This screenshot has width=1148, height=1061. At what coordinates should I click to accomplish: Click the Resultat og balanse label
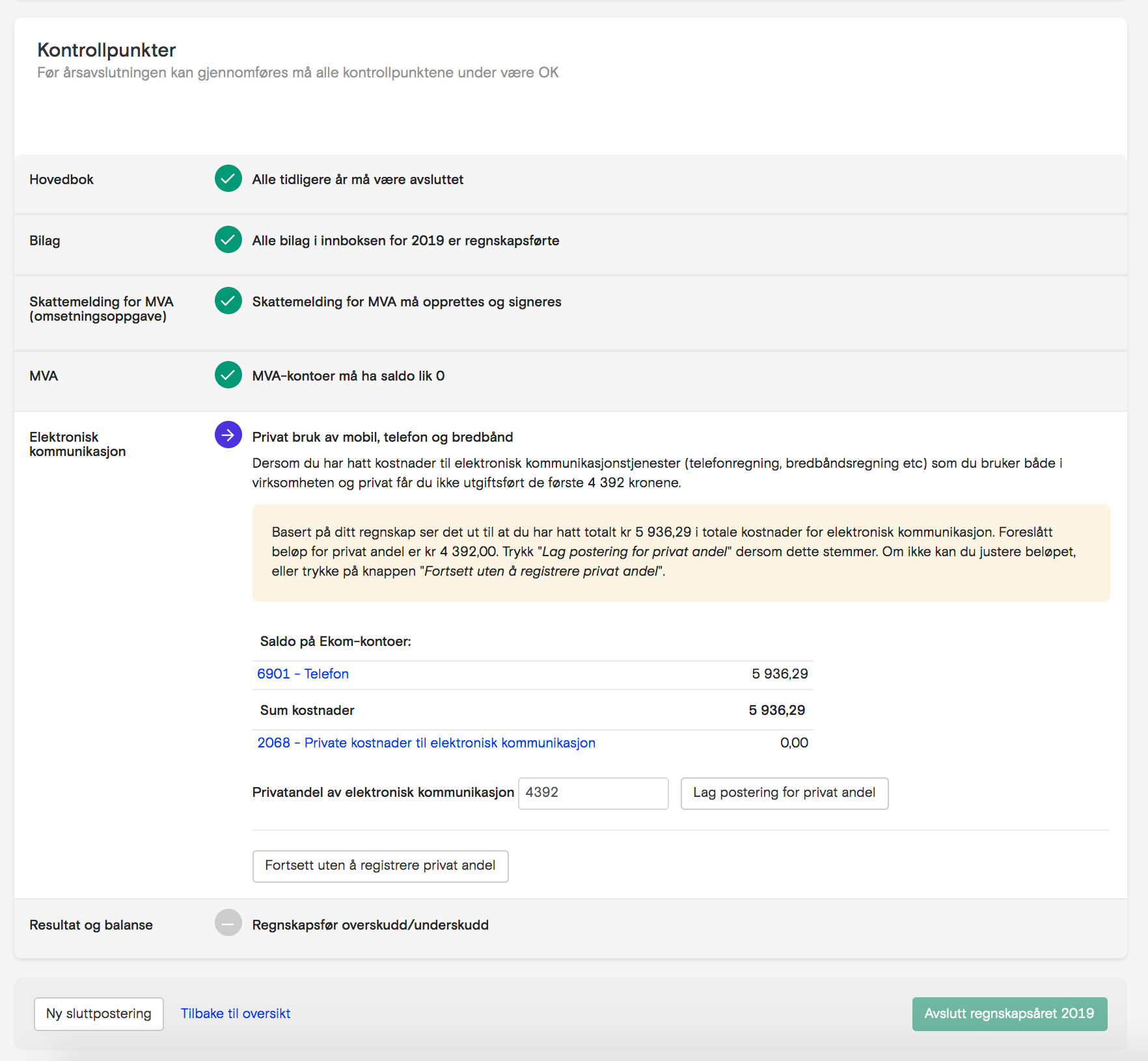coord(91,925)
